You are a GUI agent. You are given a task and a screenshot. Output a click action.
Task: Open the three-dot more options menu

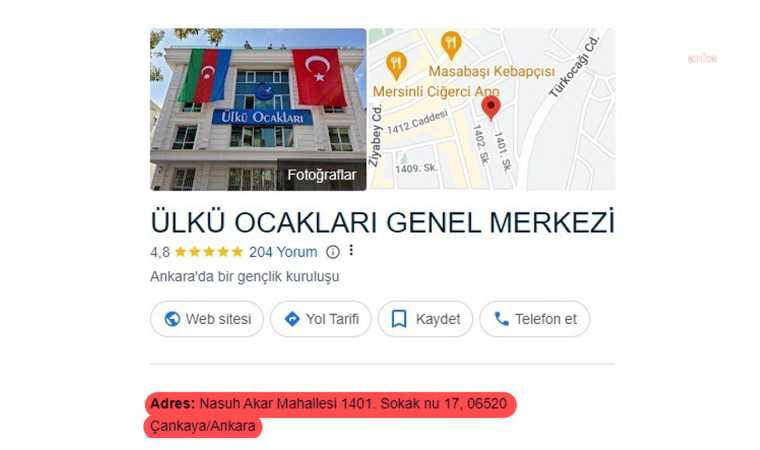coord(351,251)
